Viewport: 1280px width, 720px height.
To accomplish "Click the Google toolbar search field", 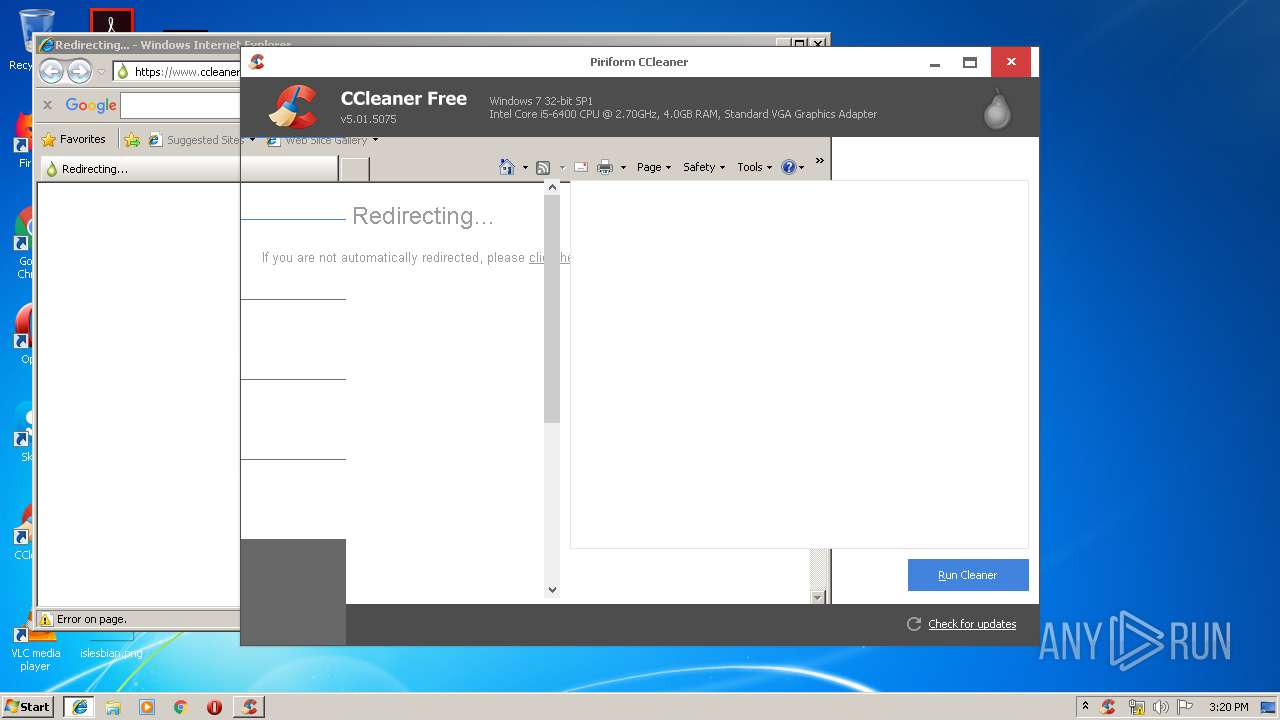I will click(181, 105).
